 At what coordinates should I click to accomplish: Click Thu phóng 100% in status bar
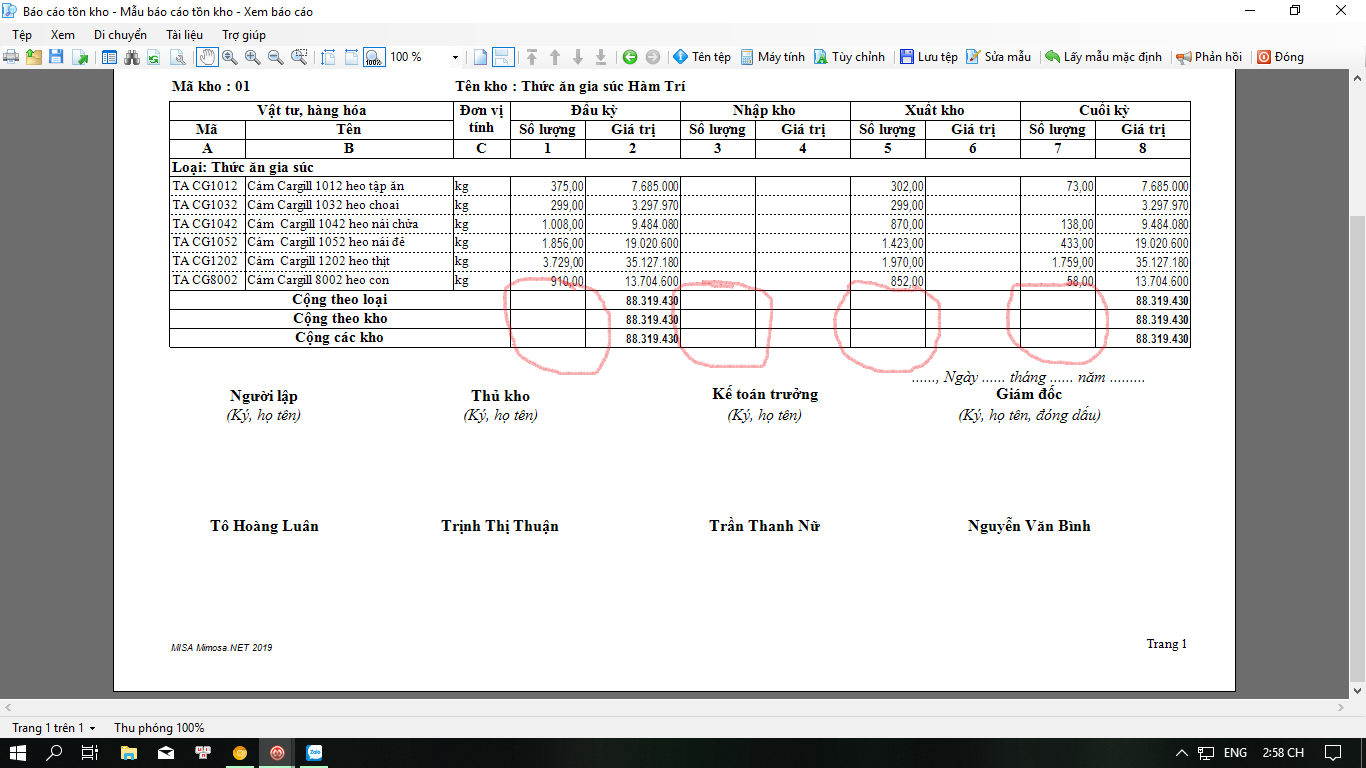tap(159, 727)
